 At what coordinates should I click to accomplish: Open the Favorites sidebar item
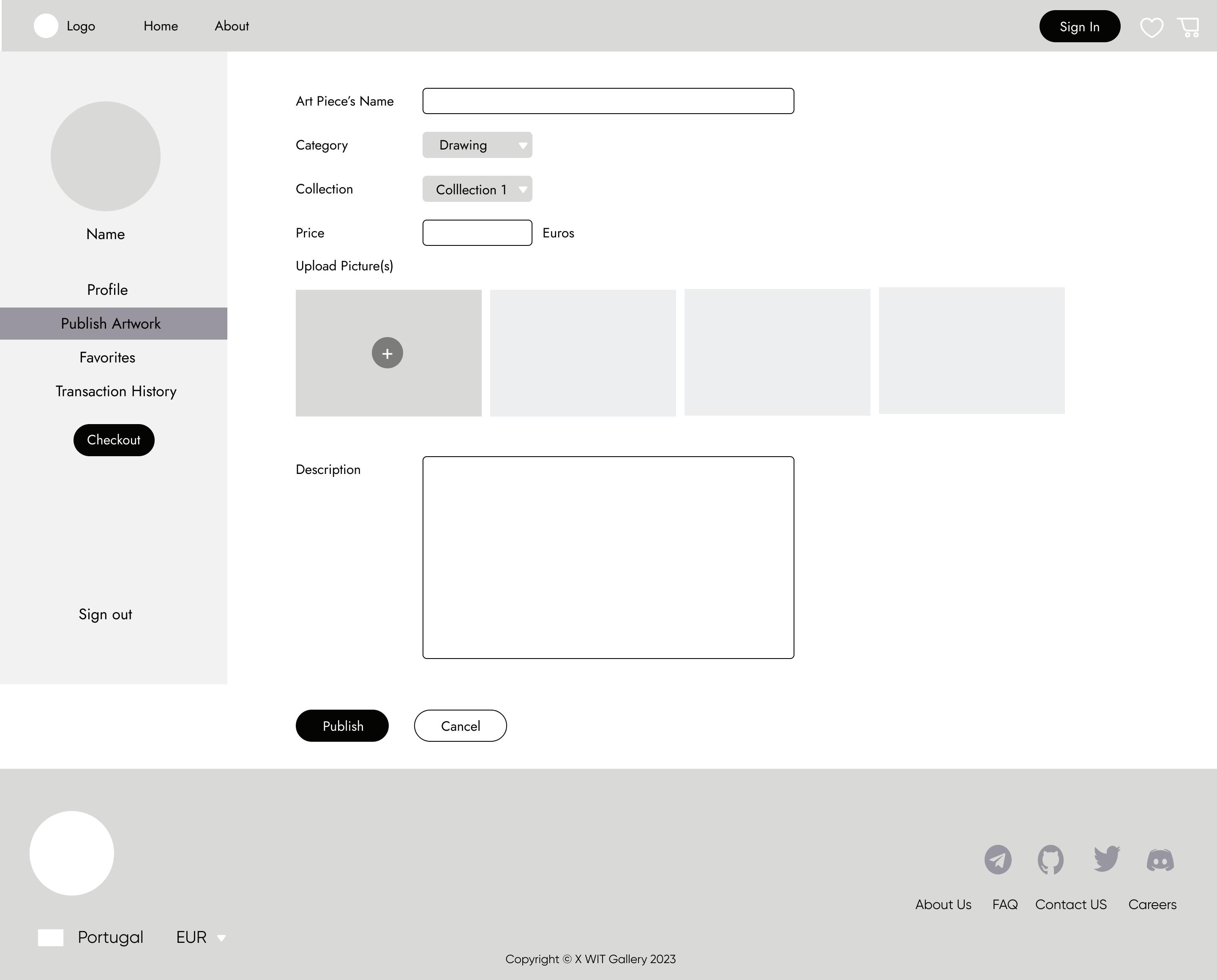[x=107, y=357]
